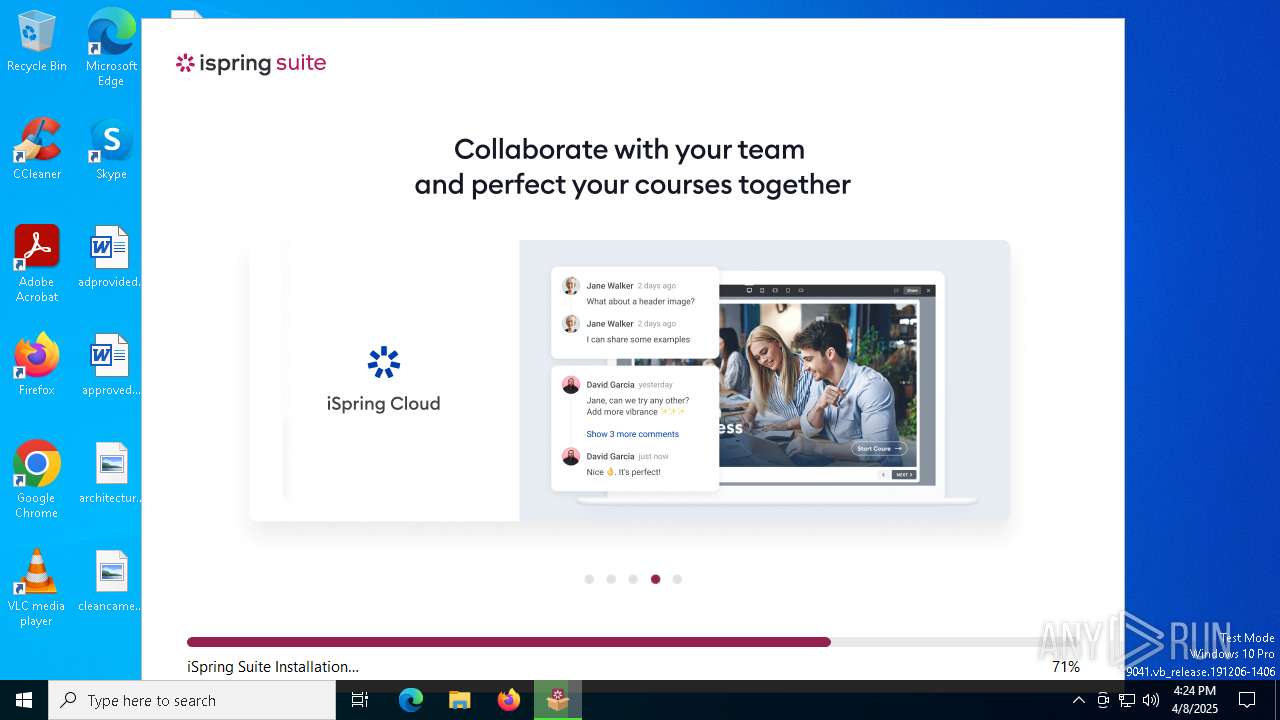Open the clock showing 4:24 PM
The image size is (1280, 720).
pyautogui.click(x=1195, y=700)
